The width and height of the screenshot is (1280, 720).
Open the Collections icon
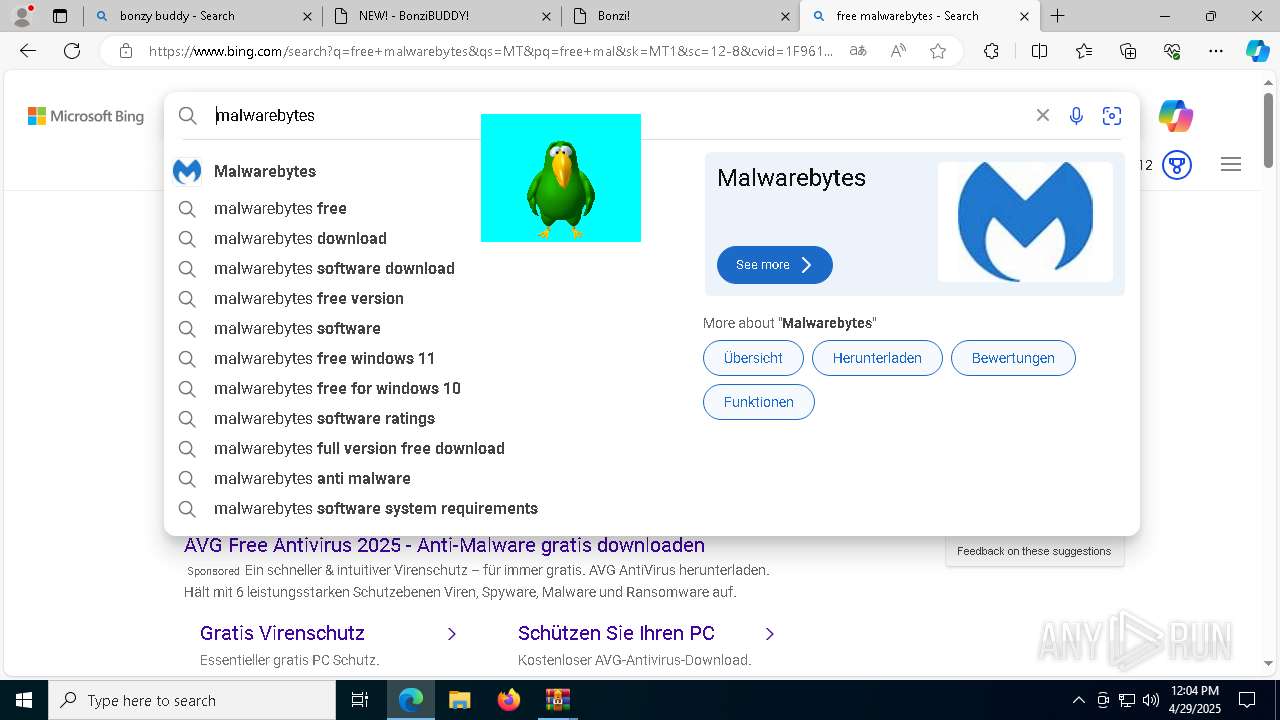point(1128,51)
